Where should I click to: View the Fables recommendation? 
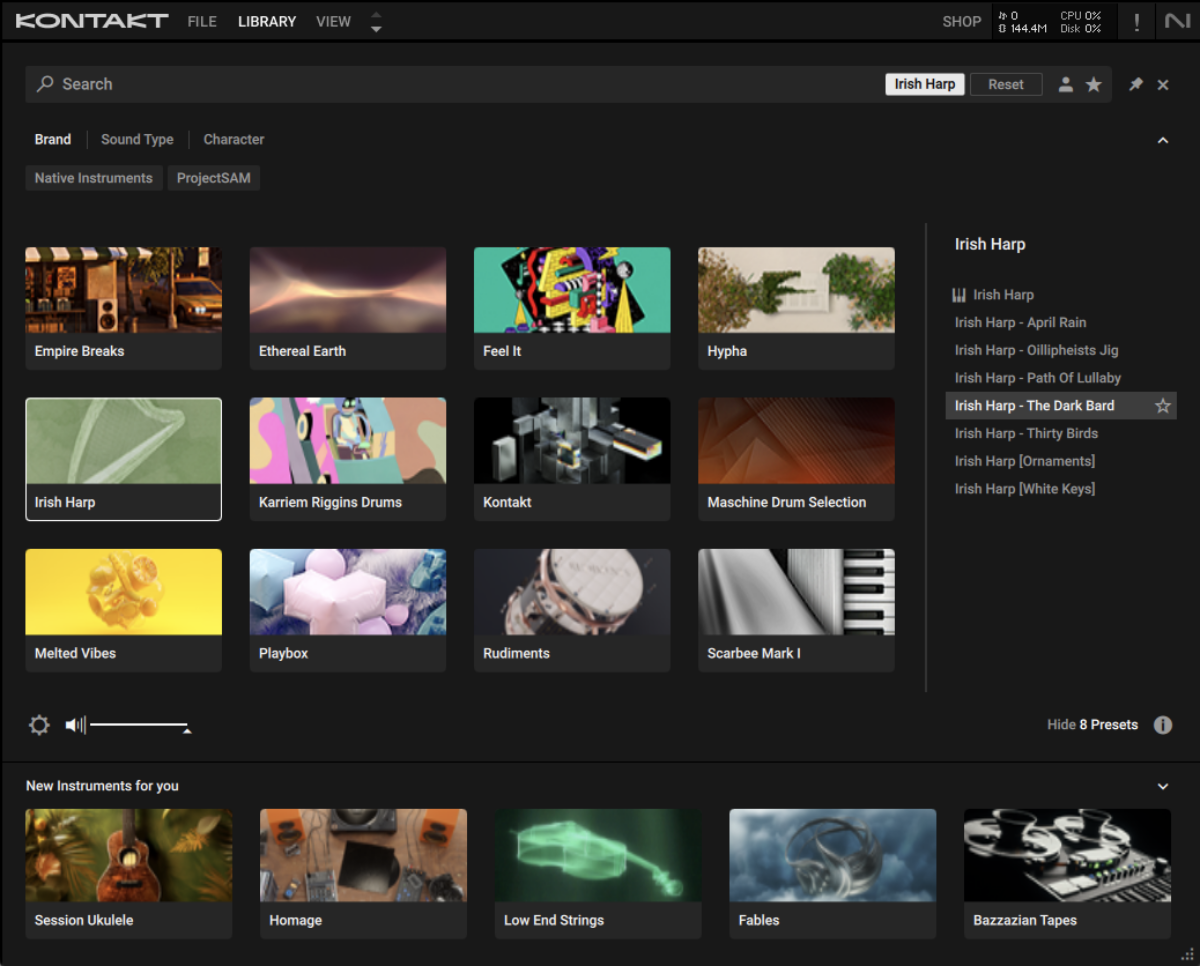833,874
